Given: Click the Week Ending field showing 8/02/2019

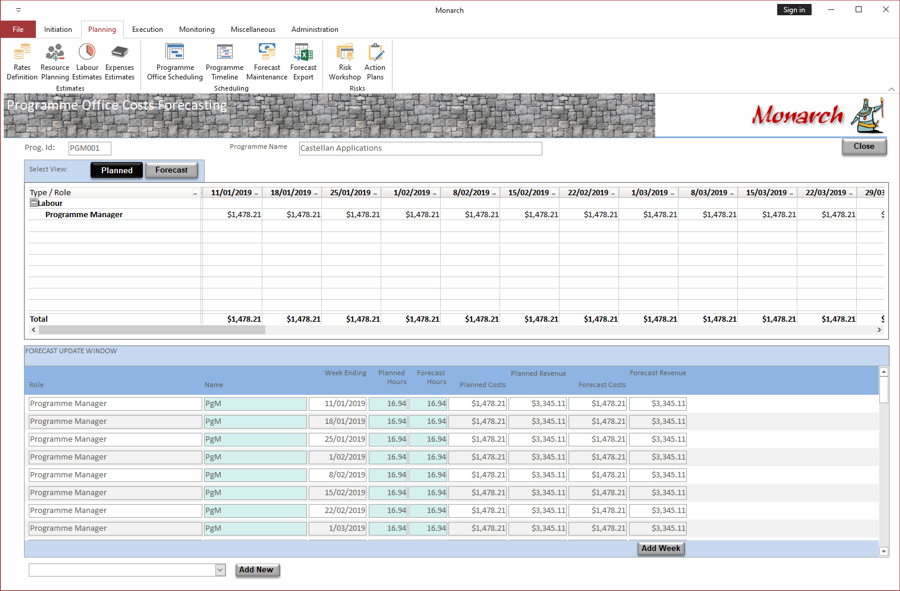Looking at the screenshot, I should click(338, 475).
